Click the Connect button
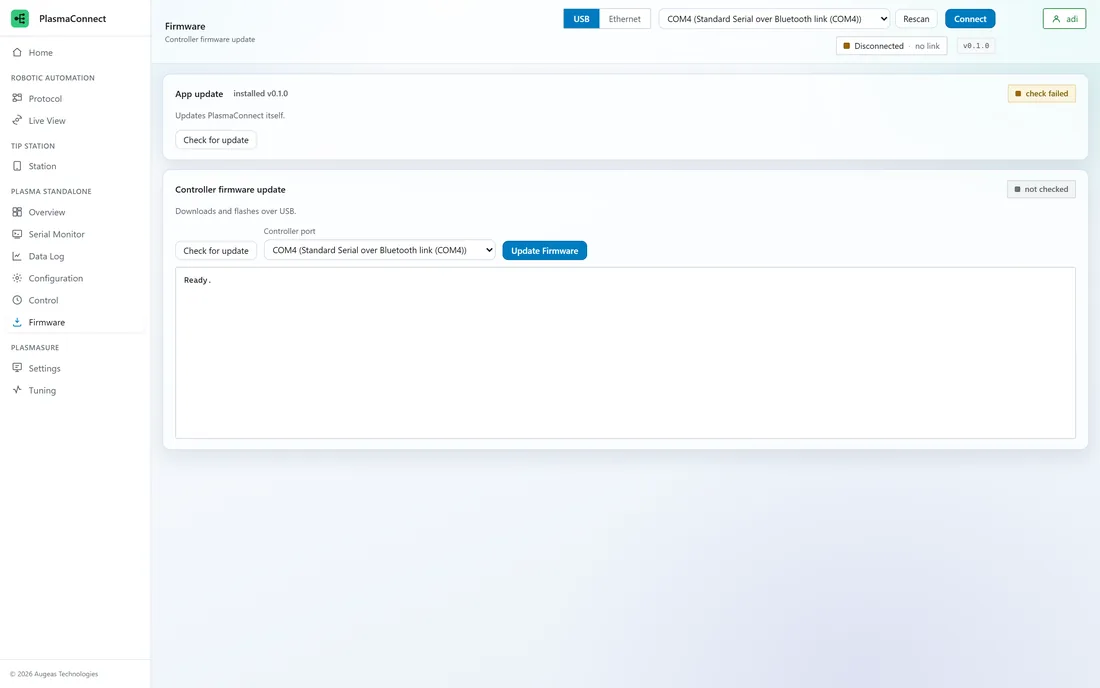The height and width of the screenshot is (688, 1100). pyautogui.click(x=970, y=19)
